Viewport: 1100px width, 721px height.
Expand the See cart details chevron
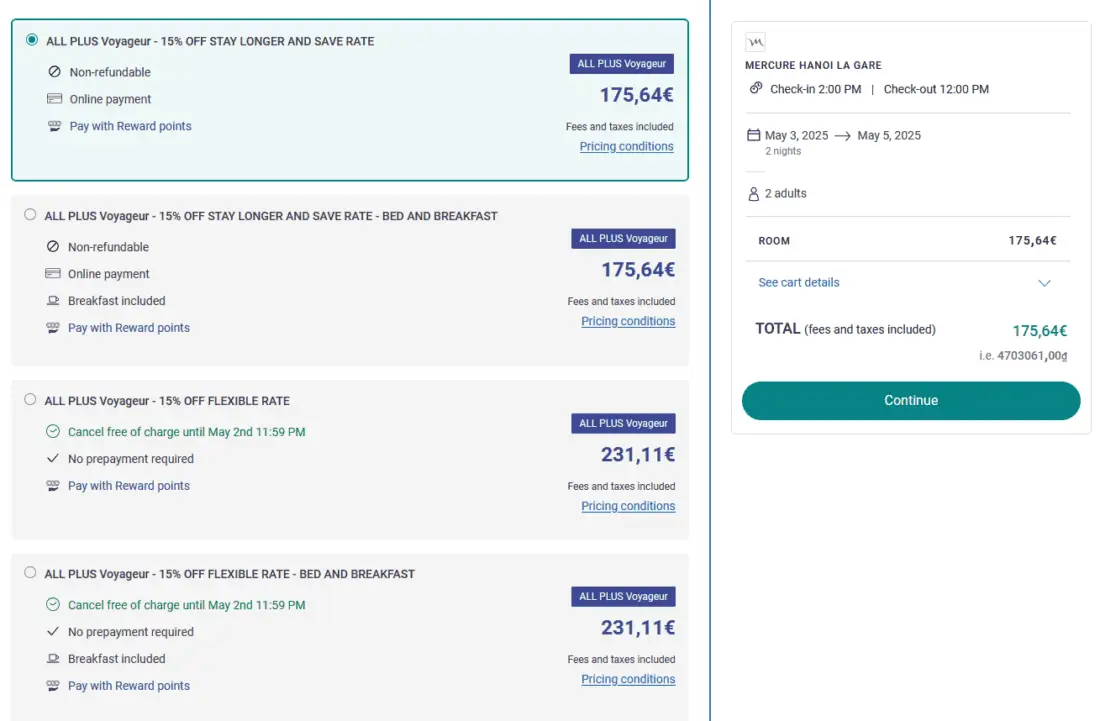tap(1044, 283)
